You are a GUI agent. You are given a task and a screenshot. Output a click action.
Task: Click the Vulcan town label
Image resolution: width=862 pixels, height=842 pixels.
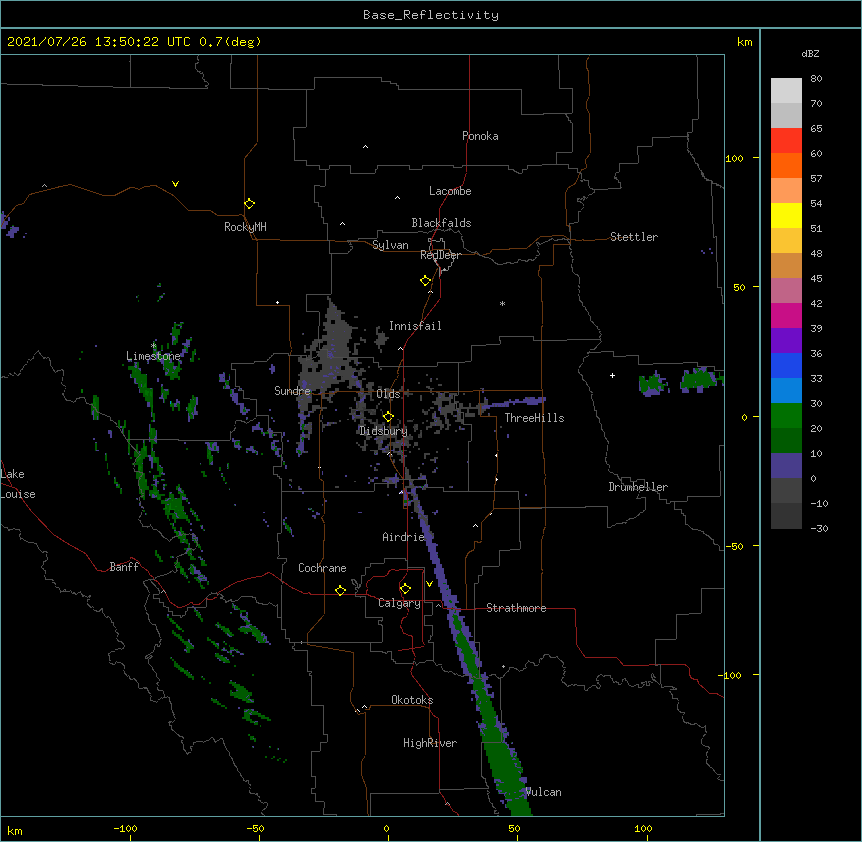[543, 792]
